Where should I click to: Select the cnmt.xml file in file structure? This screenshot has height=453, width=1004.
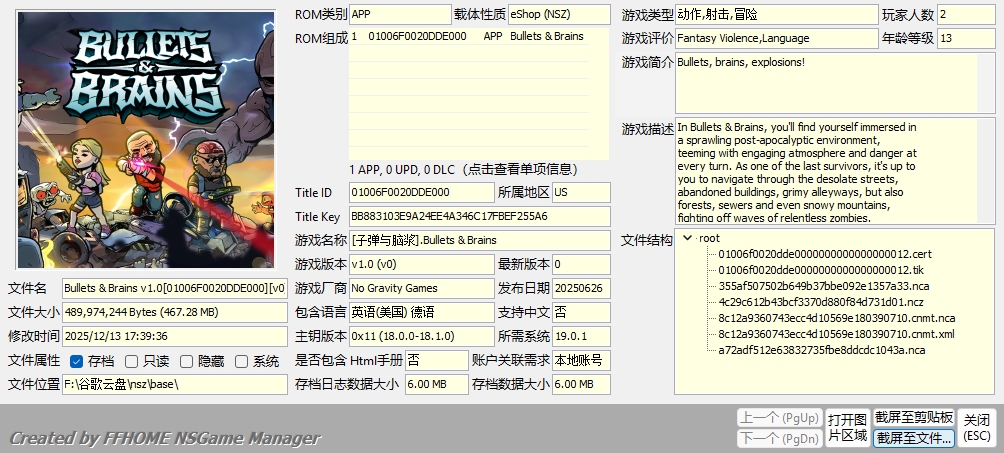(836, 334)
